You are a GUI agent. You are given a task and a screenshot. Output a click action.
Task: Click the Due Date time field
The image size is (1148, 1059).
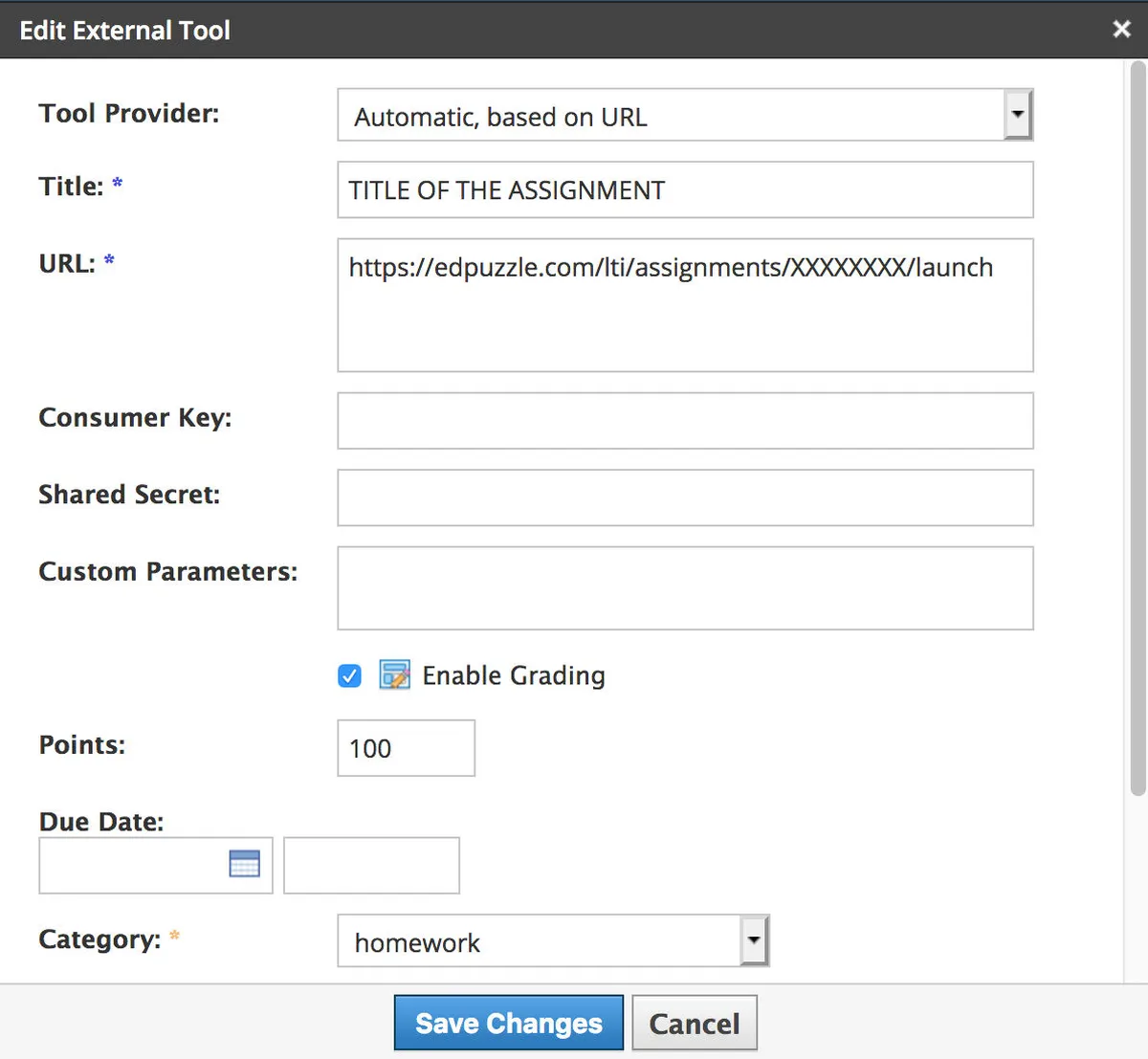371,865
